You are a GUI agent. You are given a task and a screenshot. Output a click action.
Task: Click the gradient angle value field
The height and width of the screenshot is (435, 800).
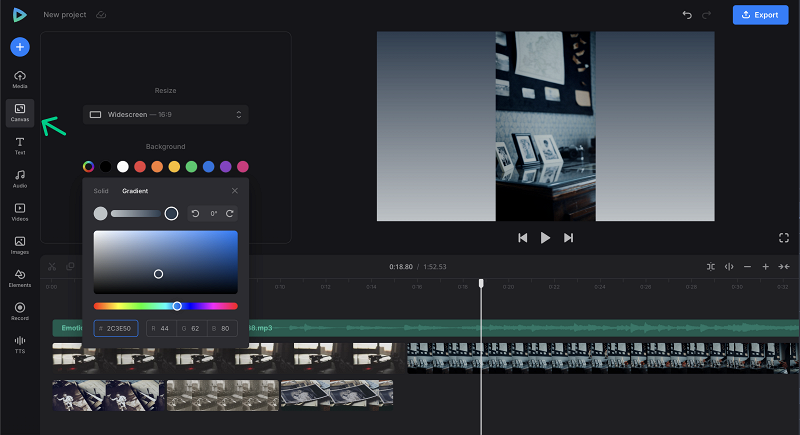pyautogui.click(x=213, y=214)
